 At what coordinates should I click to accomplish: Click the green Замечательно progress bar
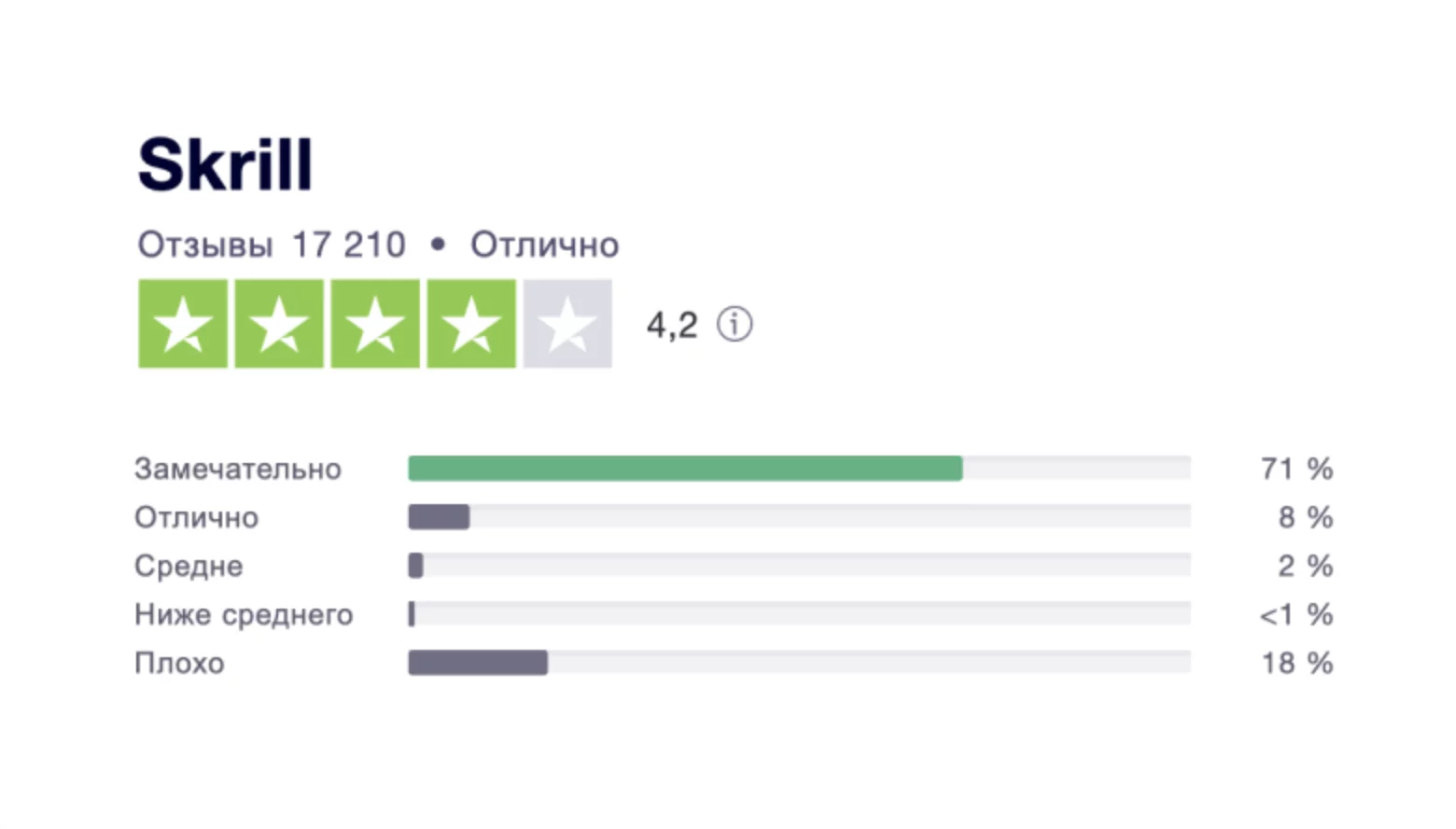tap(685, 469)
